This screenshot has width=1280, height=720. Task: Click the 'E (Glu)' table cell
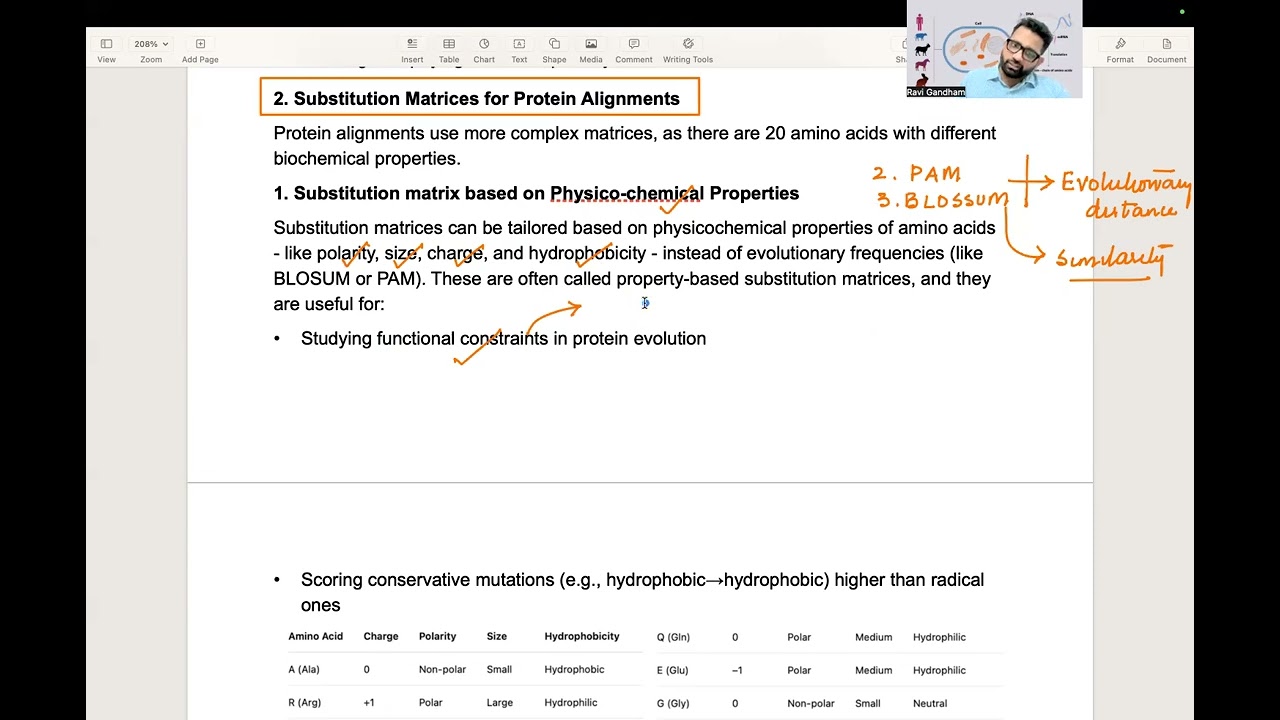pos(673,670)
